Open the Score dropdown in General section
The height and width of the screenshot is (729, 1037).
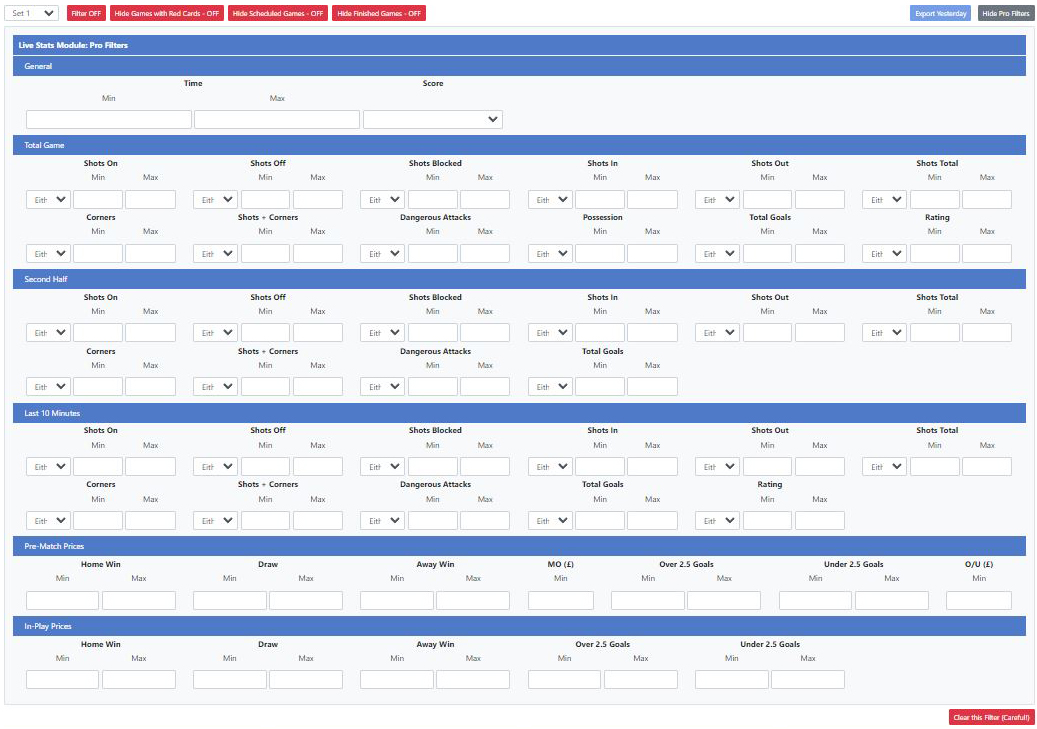tap(432, 118)
